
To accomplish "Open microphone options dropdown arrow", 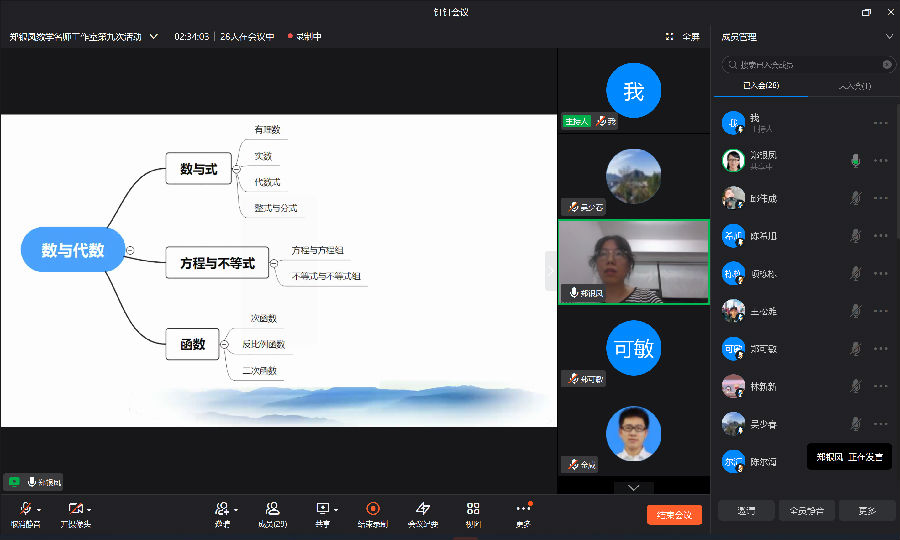I will point(39,510).
